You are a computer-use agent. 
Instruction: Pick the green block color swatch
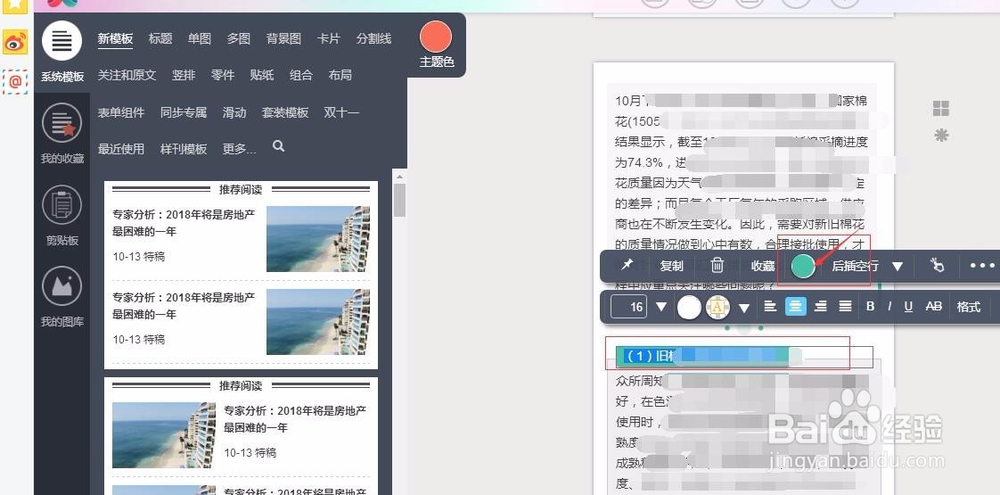coord(803,266)
